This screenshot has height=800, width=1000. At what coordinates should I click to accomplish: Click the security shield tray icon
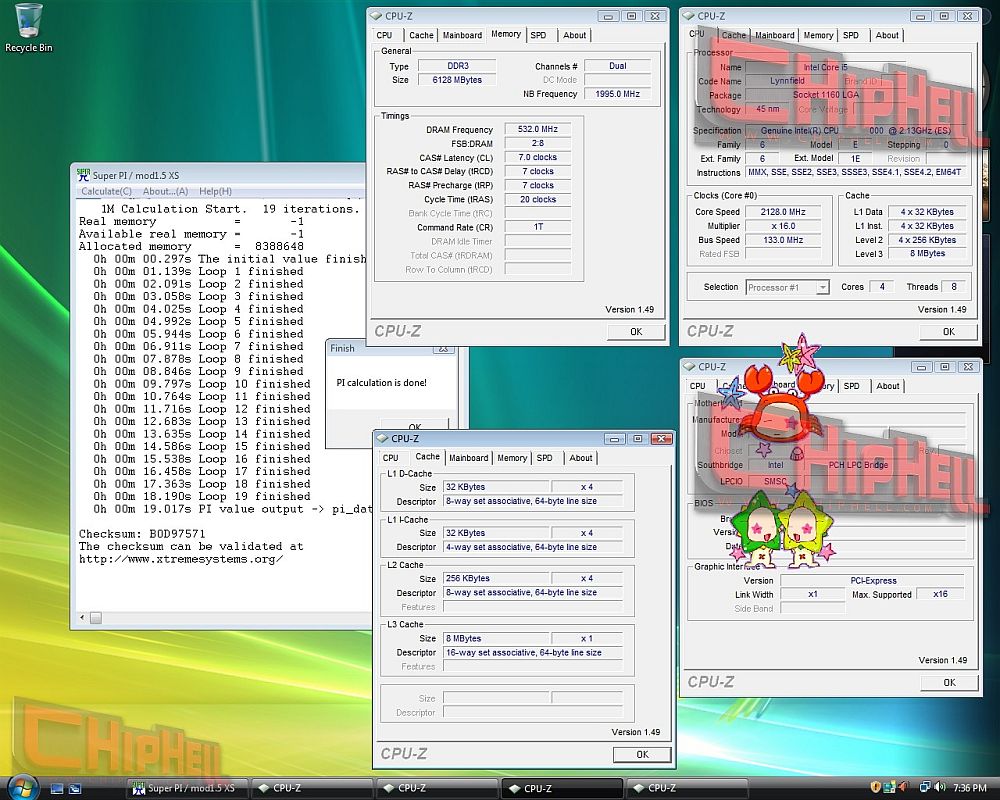(x=876, y=788)
